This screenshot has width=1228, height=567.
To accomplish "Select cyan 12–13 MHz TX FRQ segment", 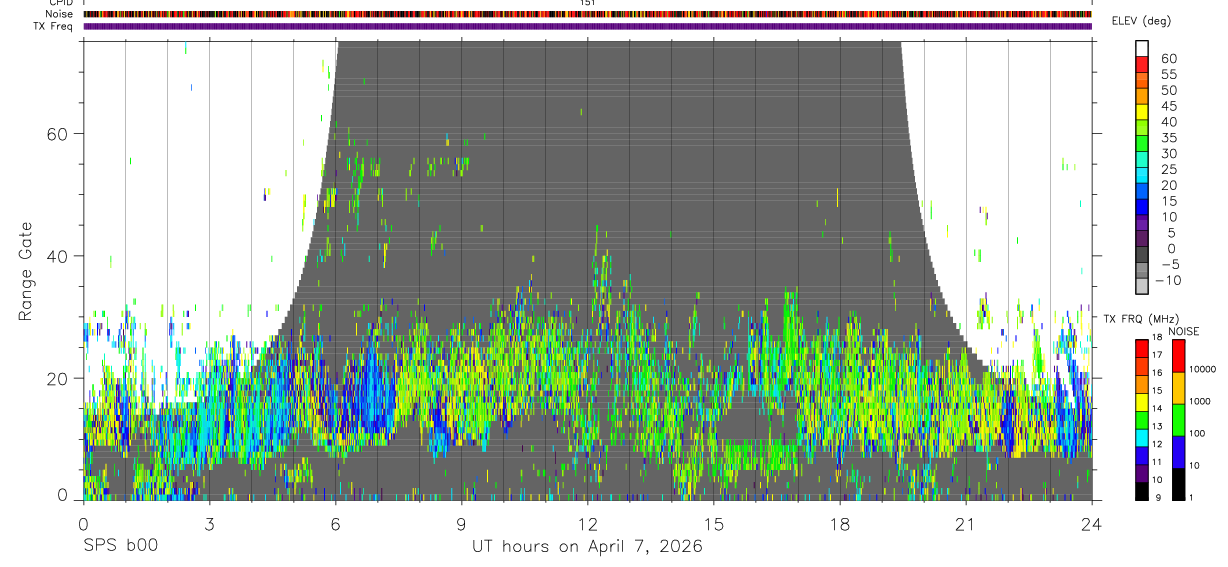I will click(x=1141, y=437).
